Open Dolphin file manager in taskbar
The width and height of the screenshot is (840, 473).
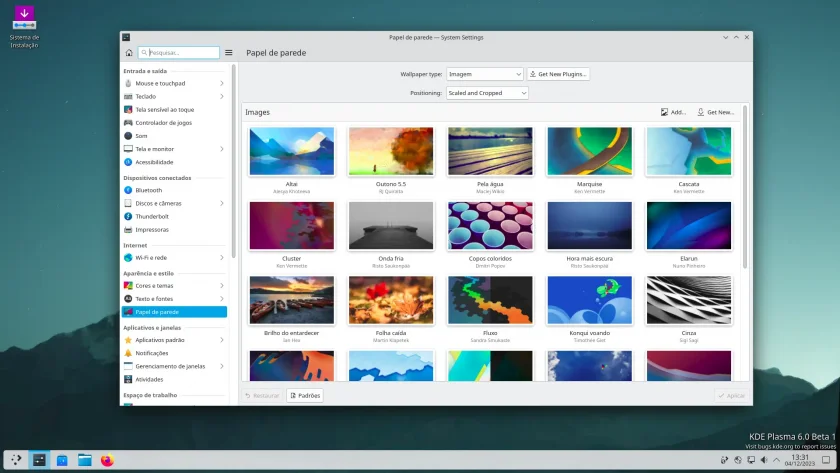click(85, 460)
